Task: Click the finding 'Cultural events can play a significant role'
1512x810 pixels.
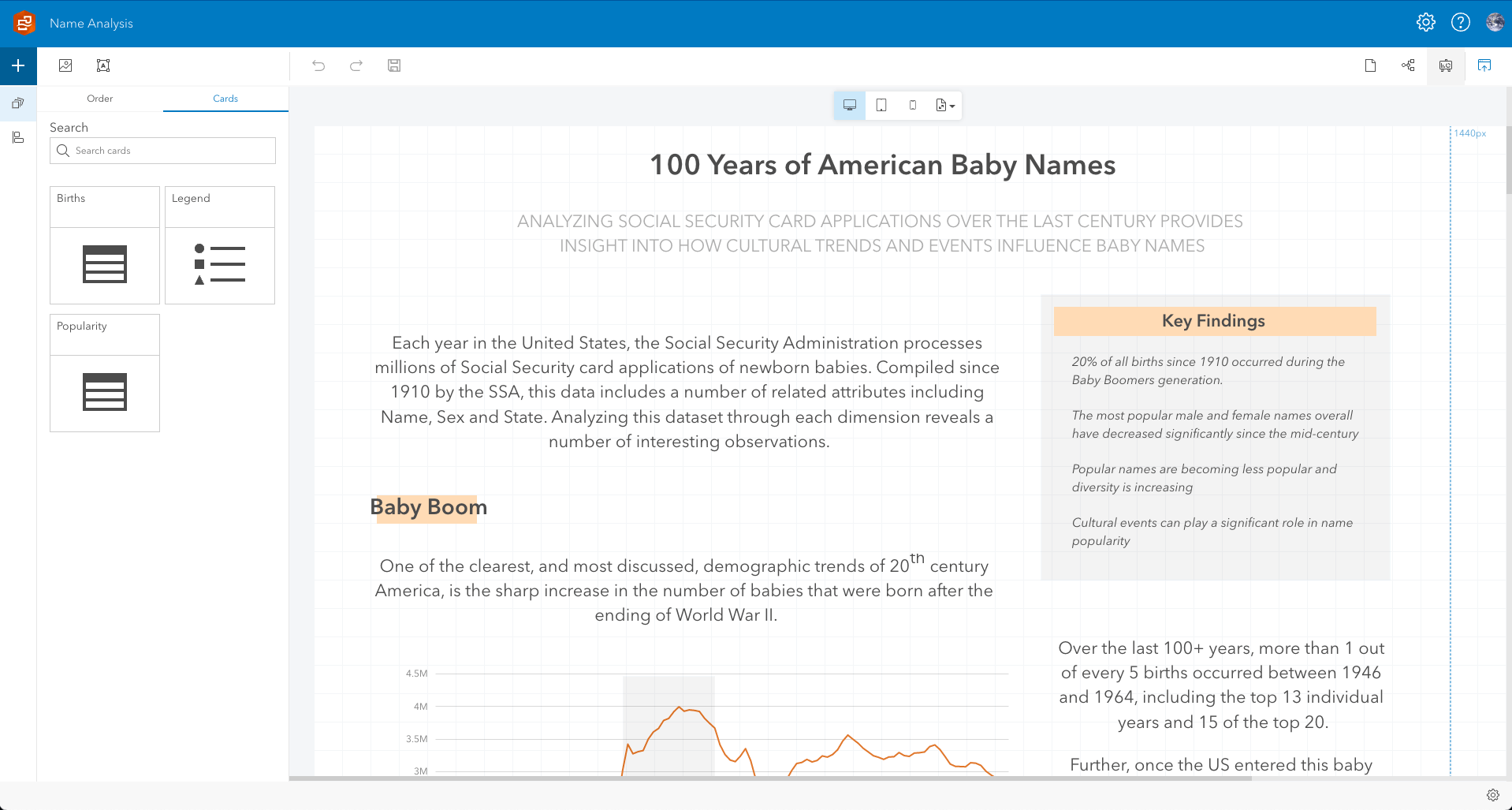Action: pos(1212,532)
